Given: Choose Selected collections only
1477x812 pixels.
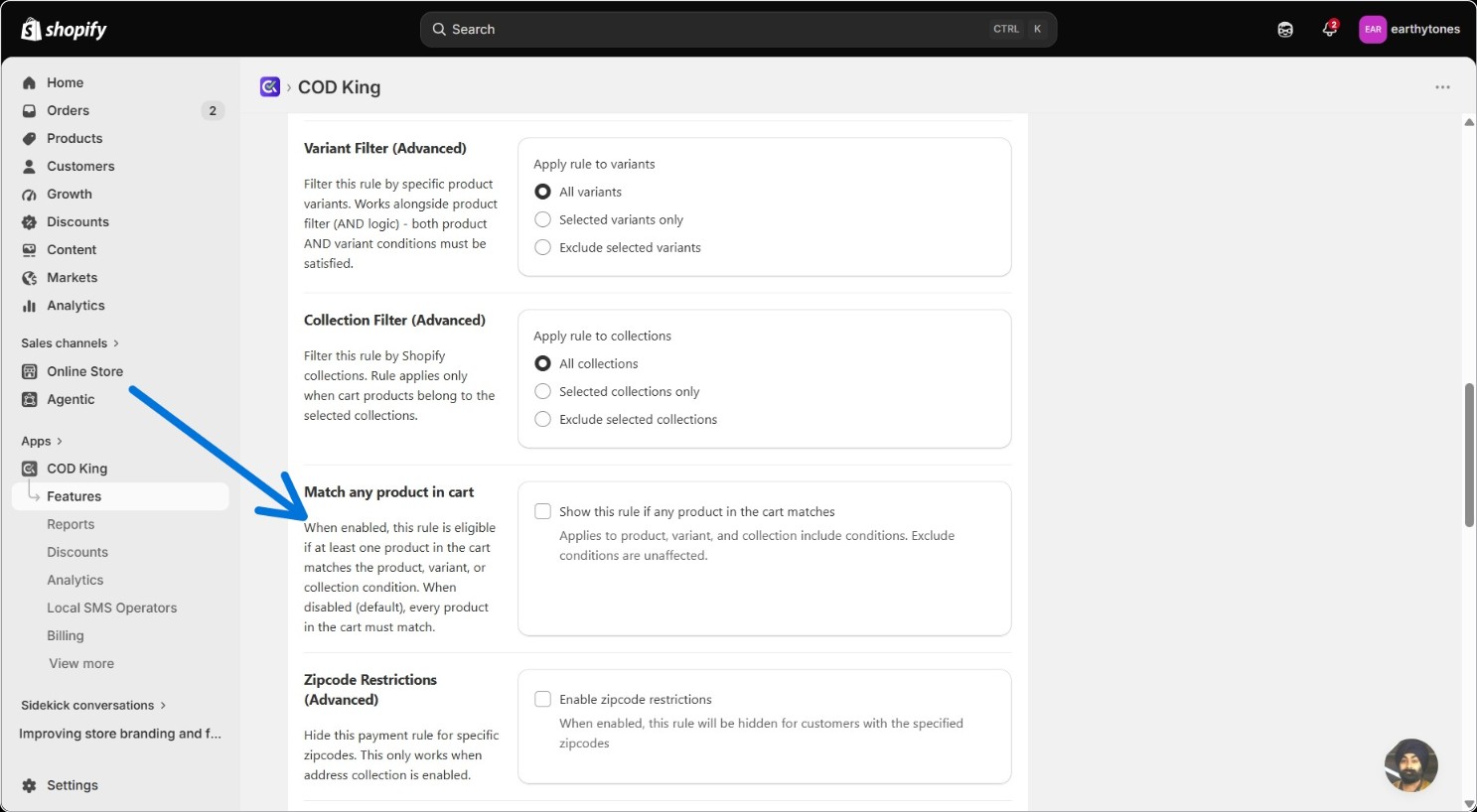Looking at the screenshot, I should (x=542, y=391).
